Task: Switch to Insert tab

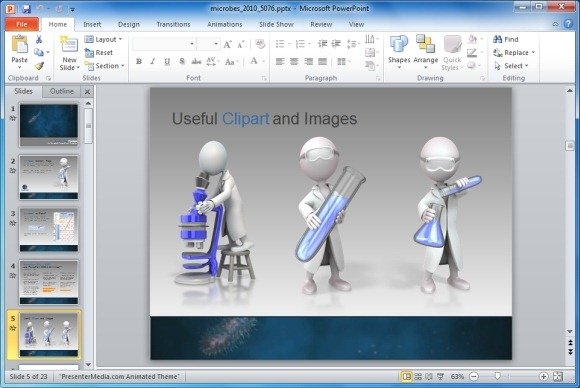Action: (92, 24)
